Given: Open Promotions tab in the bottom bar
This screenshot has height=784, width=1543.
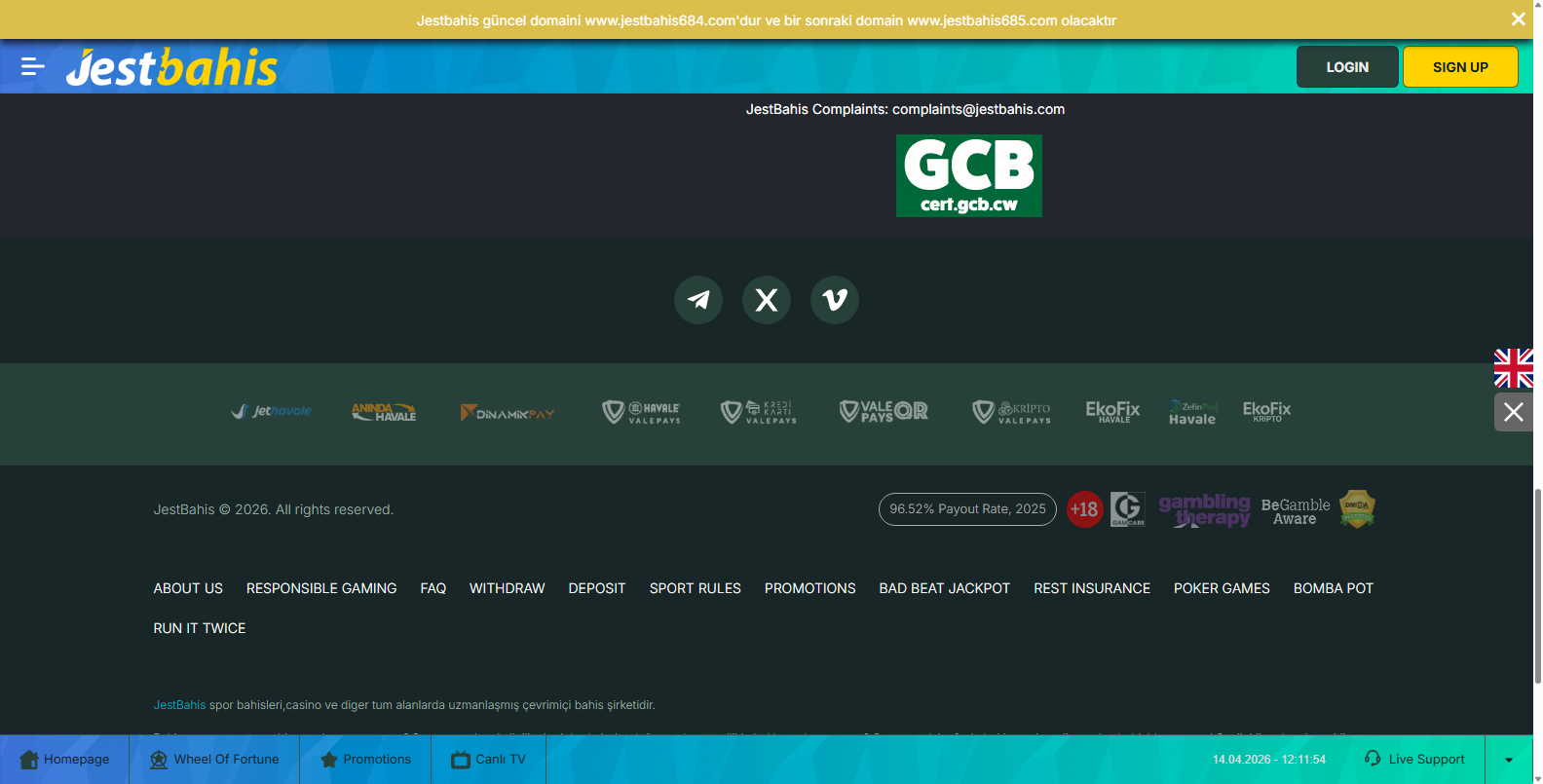Looking at the screenshot, I should coord(365,760).
